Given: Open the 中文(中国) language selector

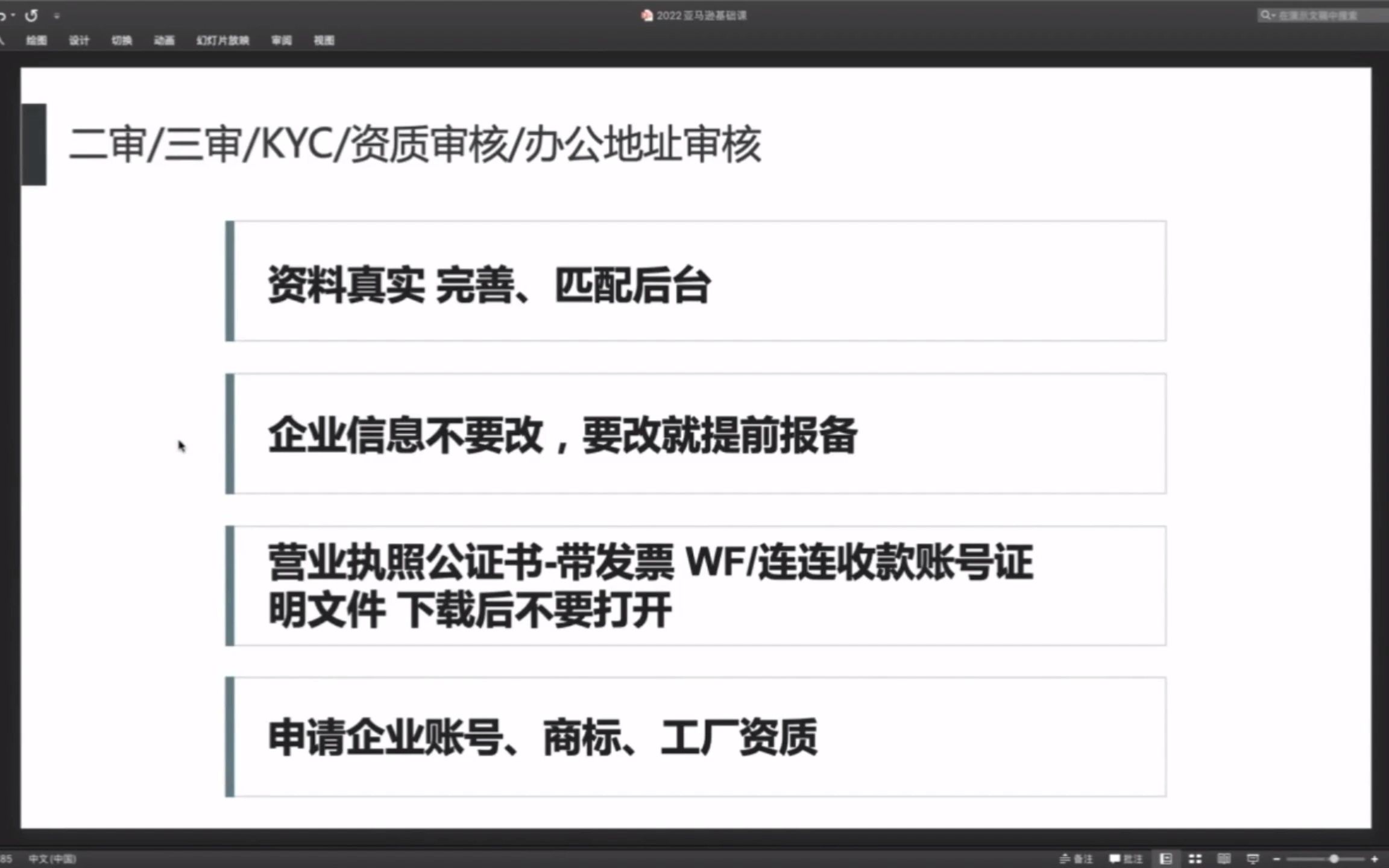Looking at the screenshot, I should 53,858.
